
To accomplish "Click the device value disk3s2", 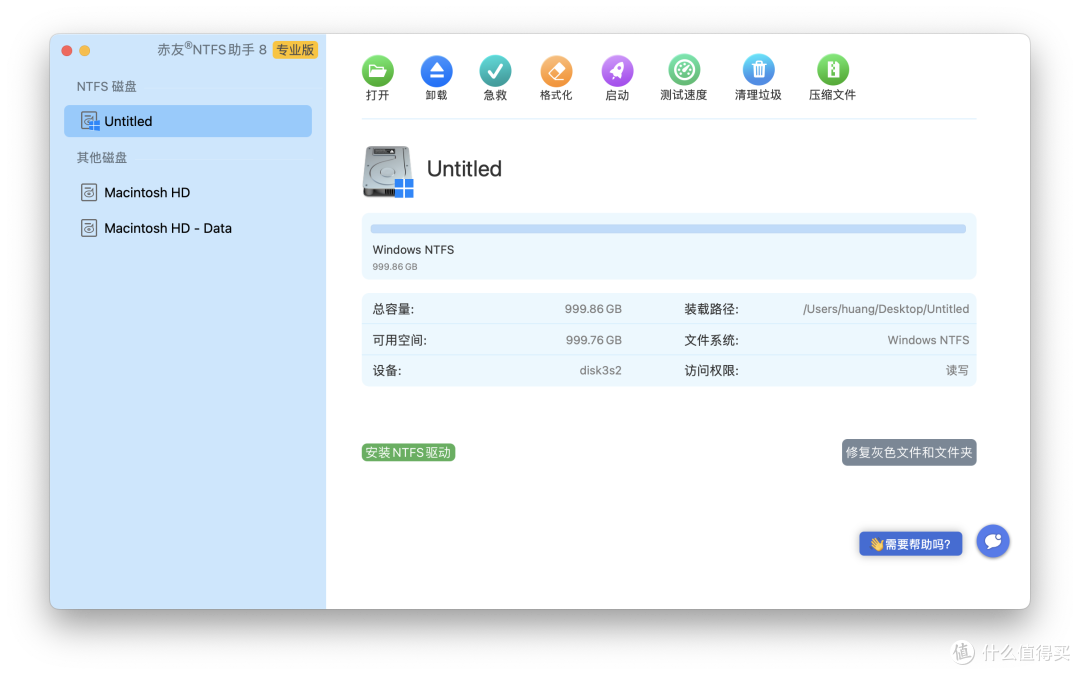I will (x=601, y=371).
